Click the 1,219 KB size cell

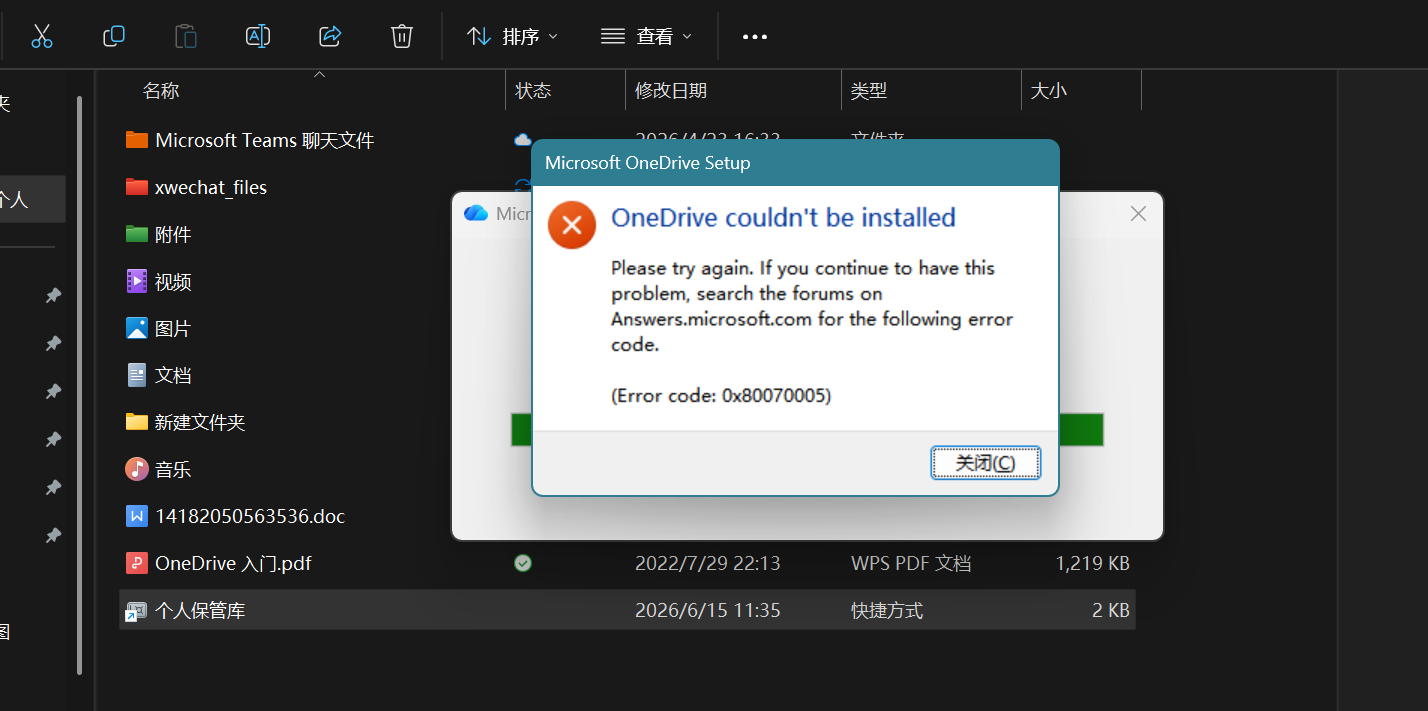click(x=1092, y=564)
